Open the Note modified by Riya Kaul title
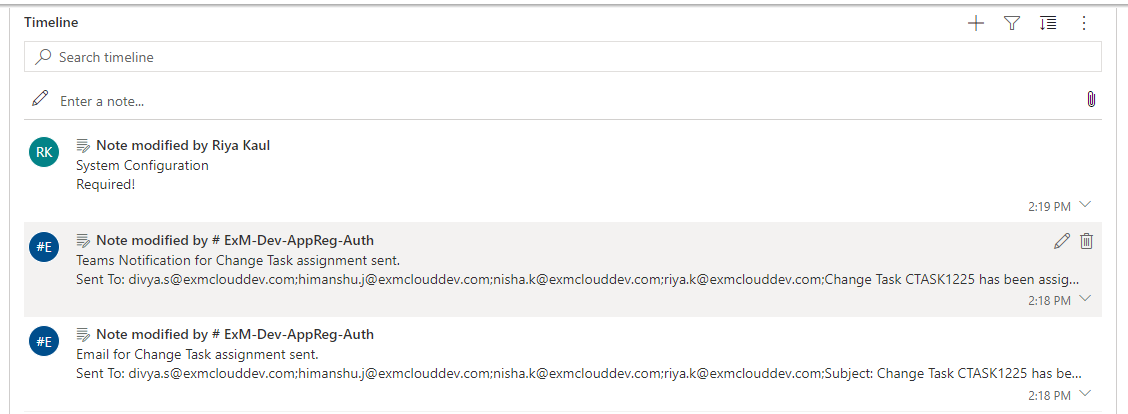The image size is (1128, 414). point(183,145)
